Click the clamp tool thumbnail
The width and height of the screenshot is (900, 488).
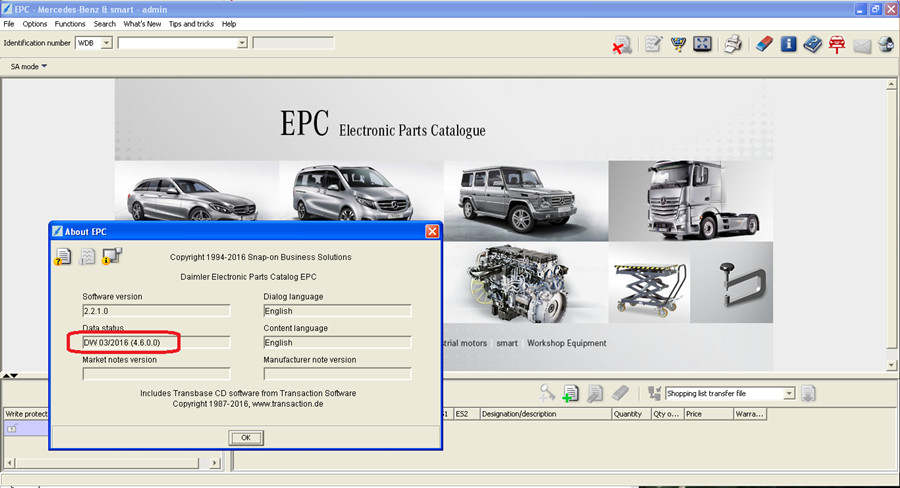tap(732, 282)
